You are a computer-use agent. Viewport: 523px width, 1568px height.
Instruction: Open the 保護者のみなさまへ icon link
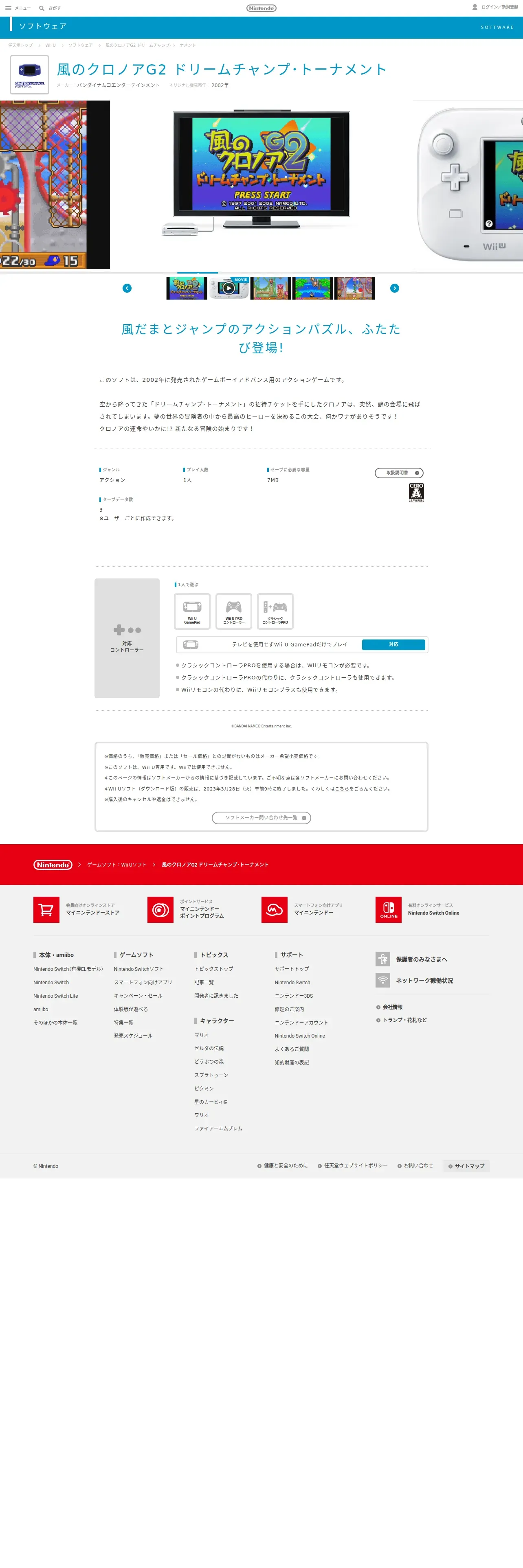(383, 959)
